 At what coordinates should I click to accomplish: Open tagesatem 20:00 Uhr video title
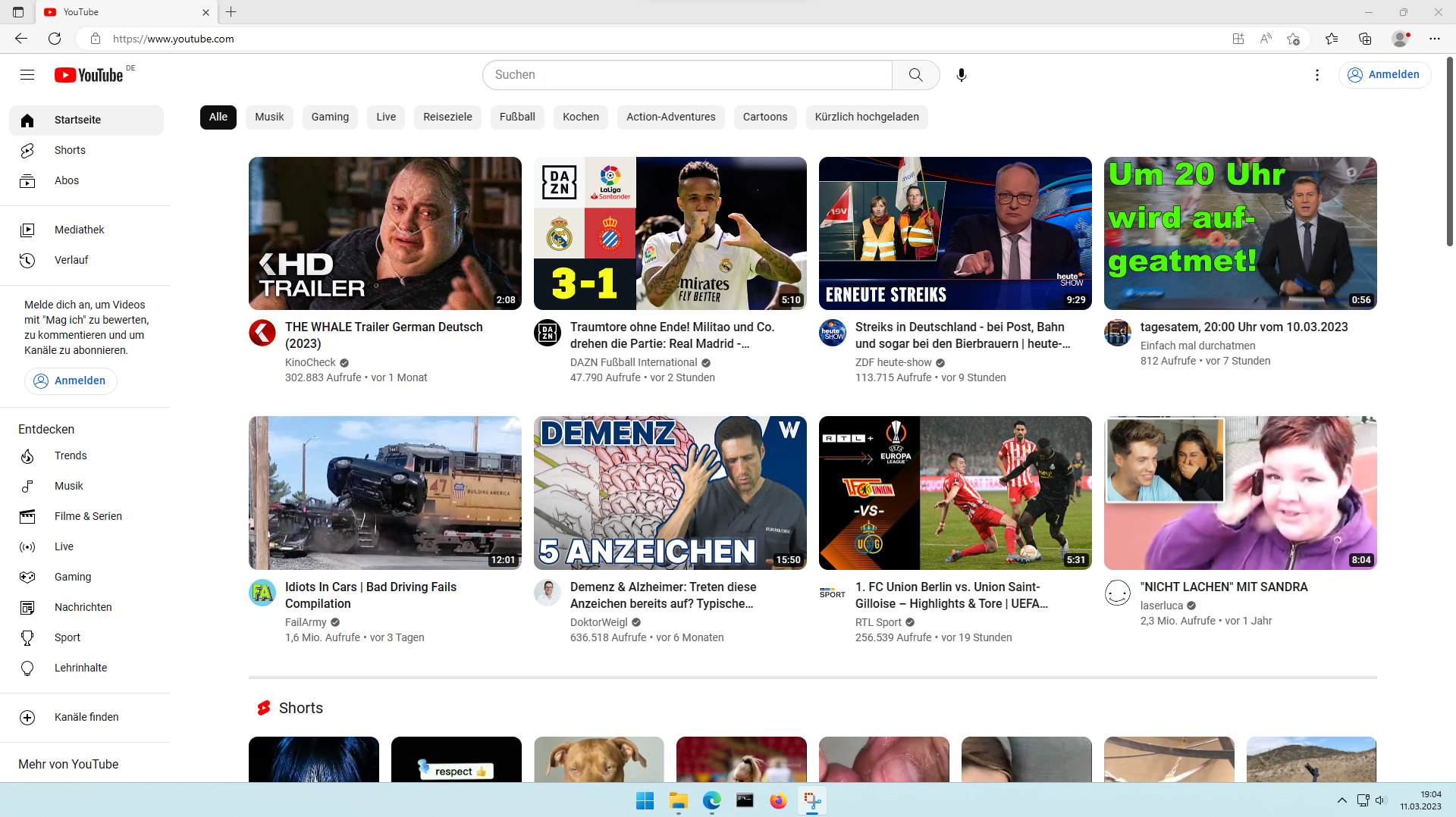point(1244,327)
